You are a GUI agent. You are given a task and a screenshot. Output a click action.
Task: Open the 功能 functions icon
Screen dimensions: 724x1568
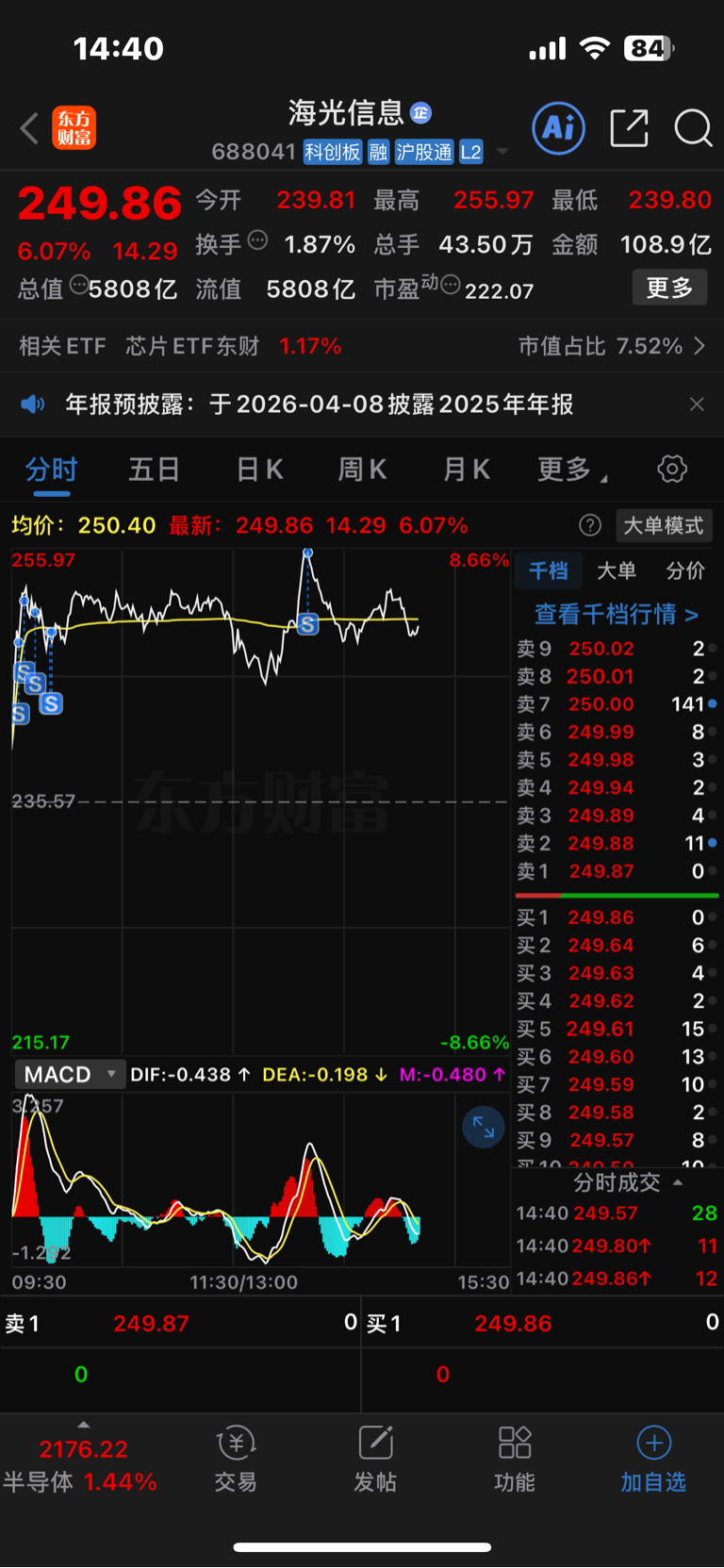(515, 1460)
